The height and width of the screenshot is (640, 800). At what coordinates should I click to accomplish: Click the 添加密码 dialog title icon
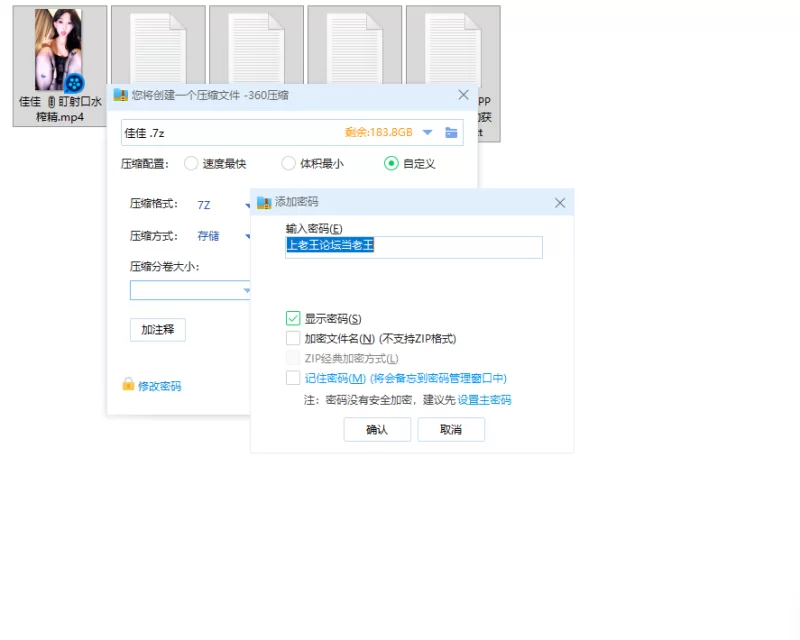point(264,203)
